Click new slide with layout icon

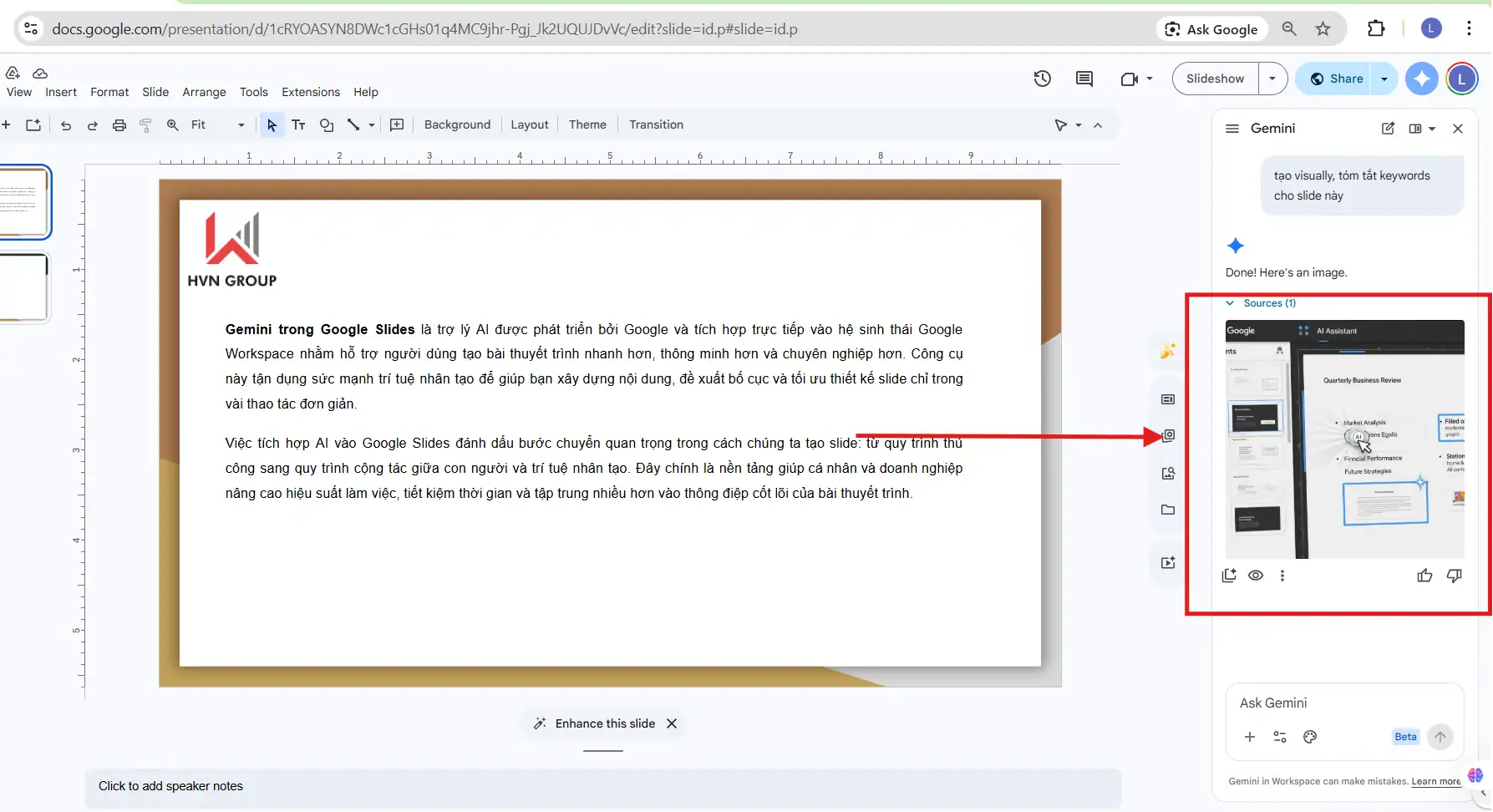(33, 125)
